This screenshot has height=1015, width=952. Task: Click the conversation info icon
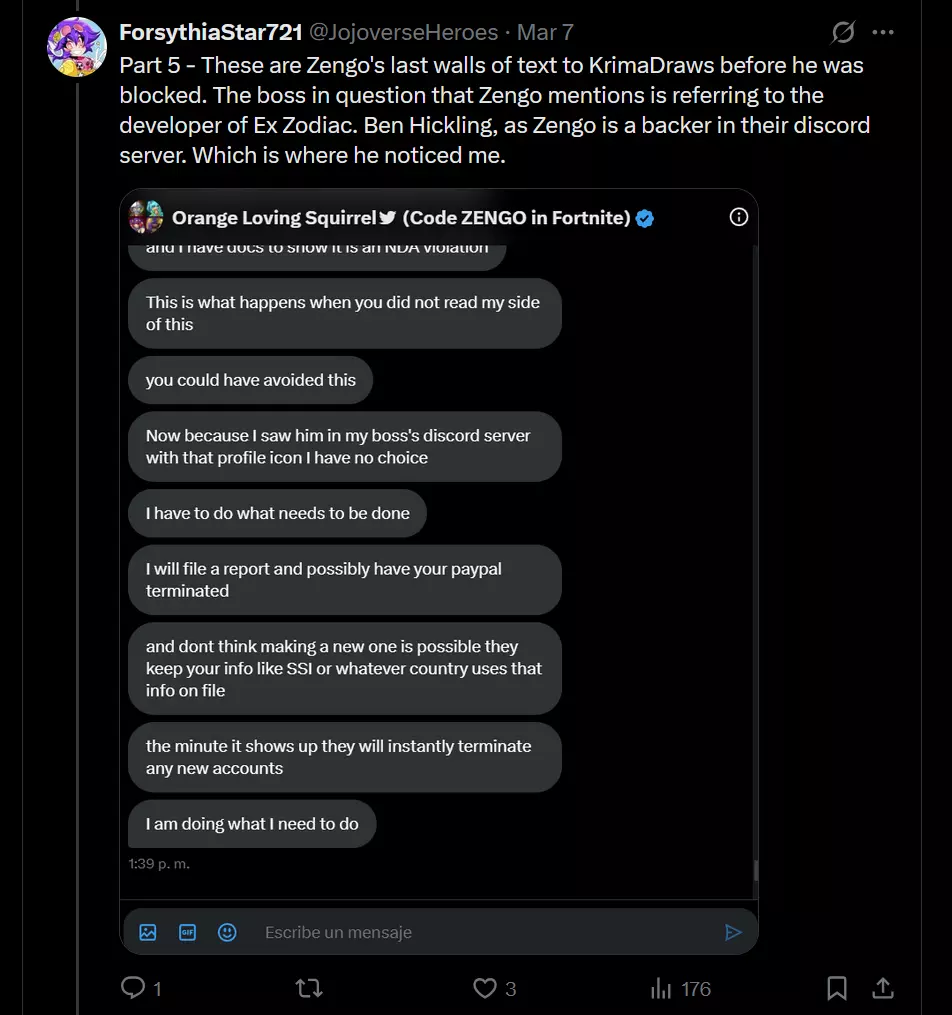(738, 217)
